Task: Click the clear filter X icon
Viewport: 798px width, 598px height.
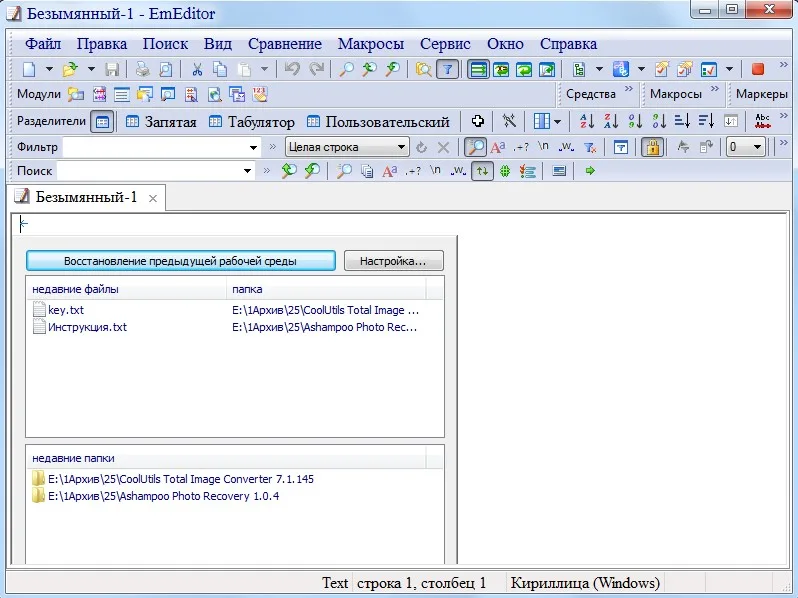Action: 443,148
